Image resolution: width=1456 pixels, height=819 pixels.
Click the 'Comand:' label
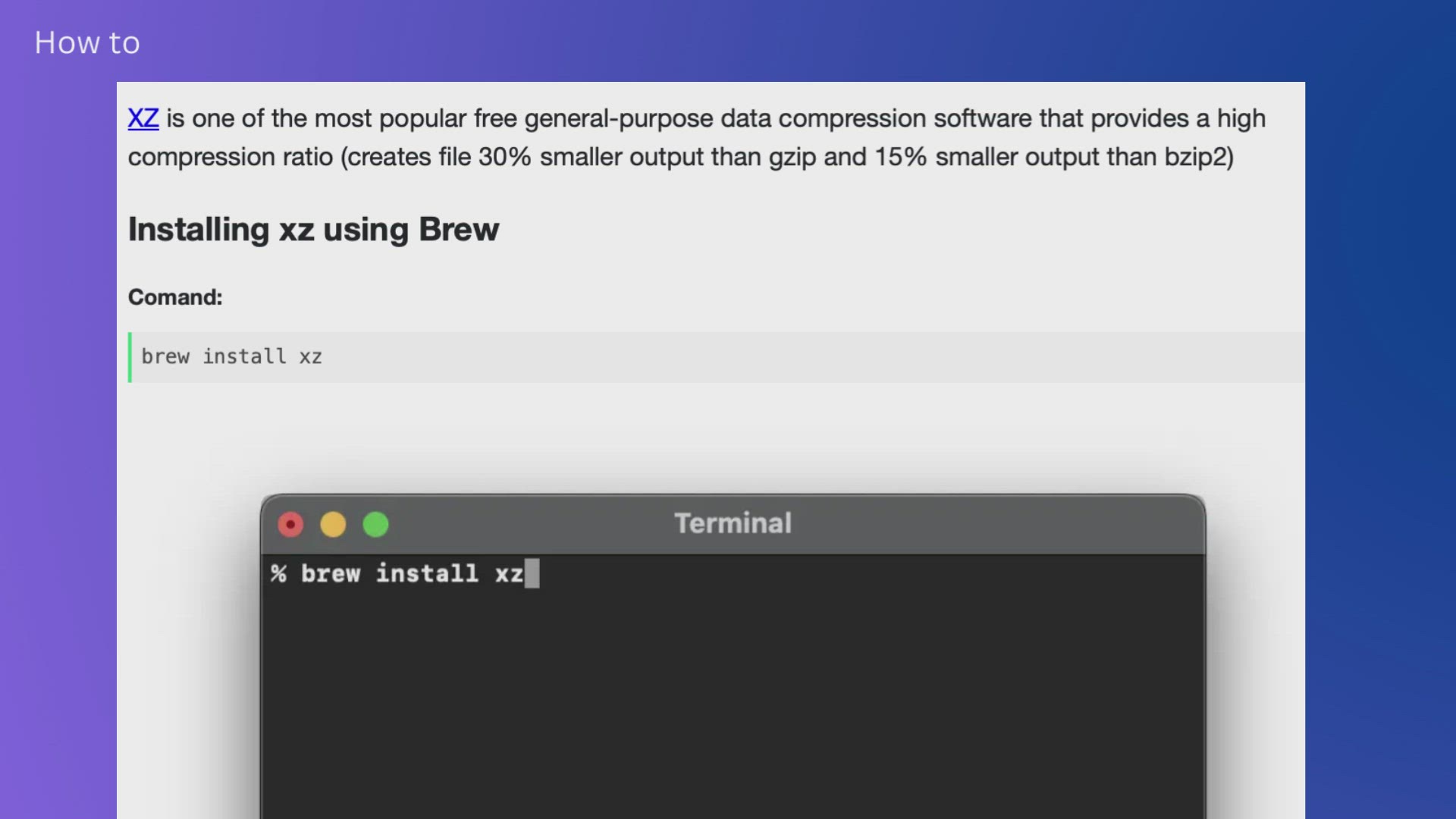click(175, 297)
